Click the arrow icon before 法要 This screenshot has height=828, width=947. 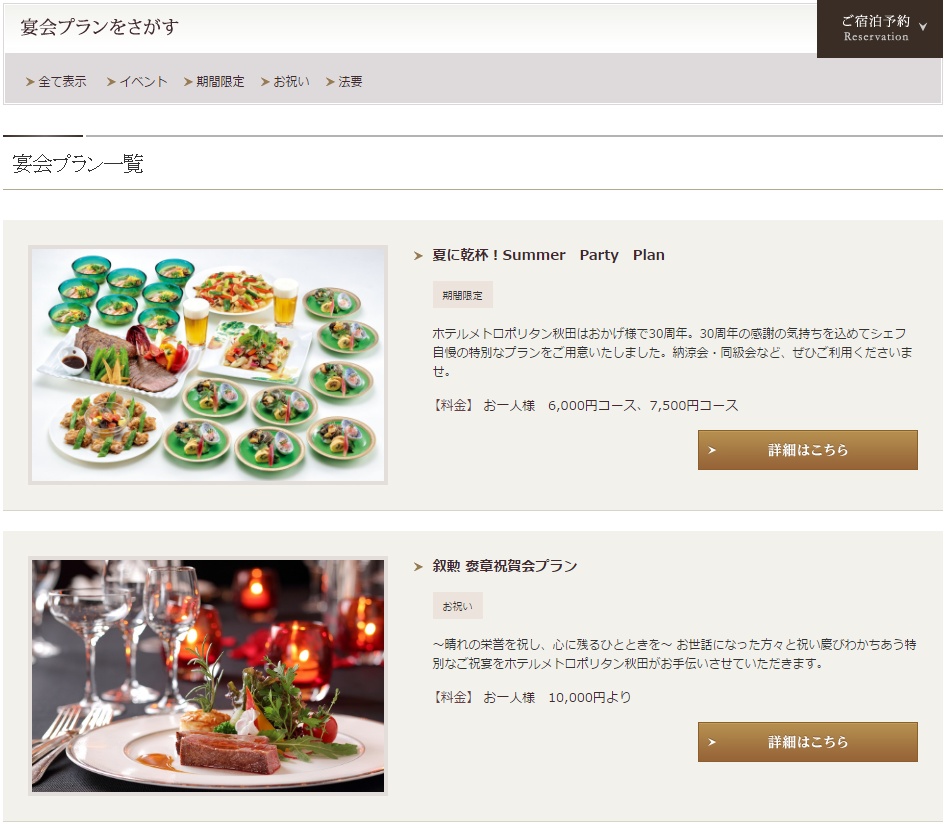coord(330,82)
